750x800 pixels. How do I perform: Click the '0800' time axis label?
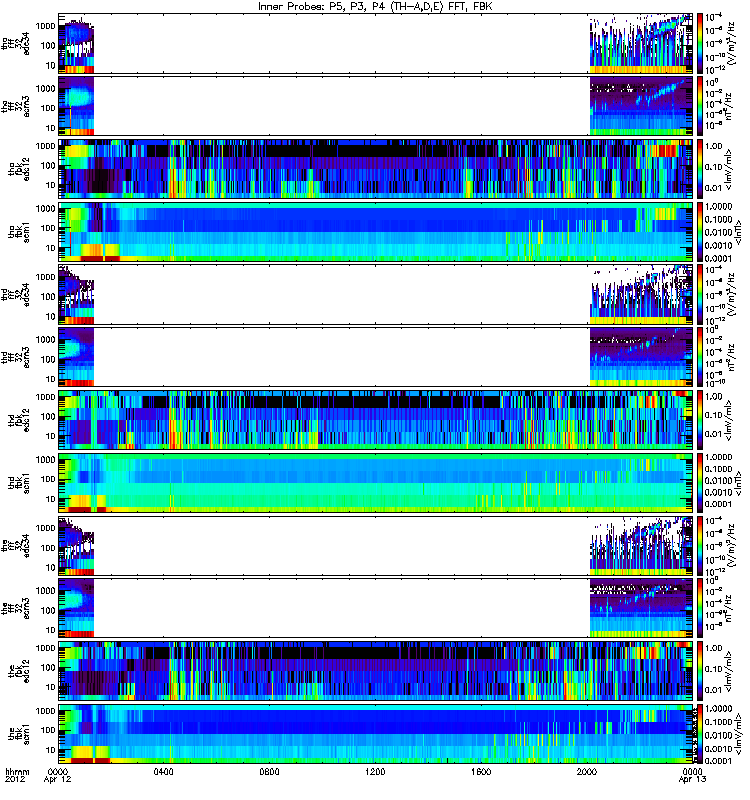[269, 771]
